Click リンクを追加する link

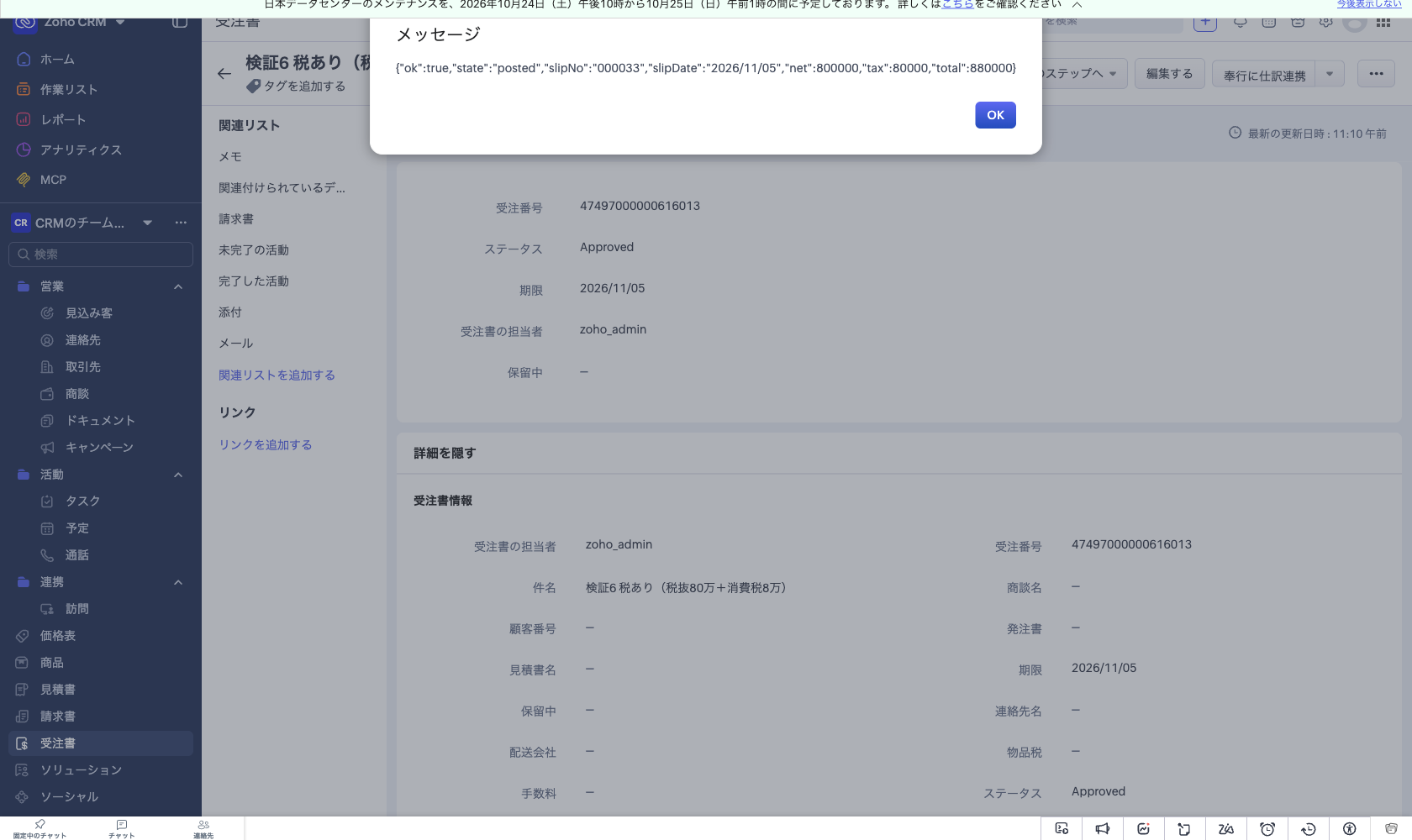pos(266,445)
